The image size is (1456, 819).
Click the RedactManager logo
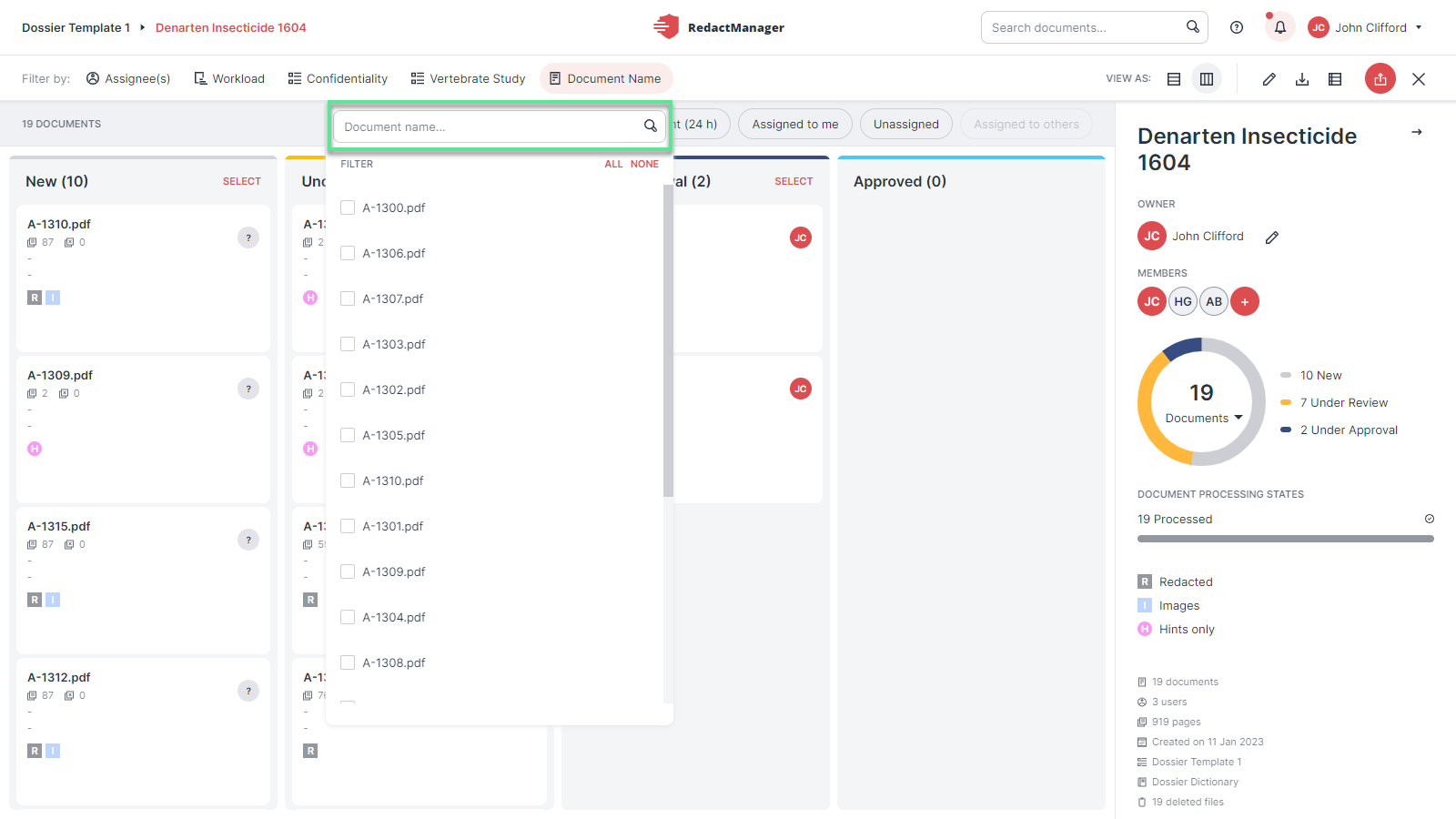(x=719, y=27)
